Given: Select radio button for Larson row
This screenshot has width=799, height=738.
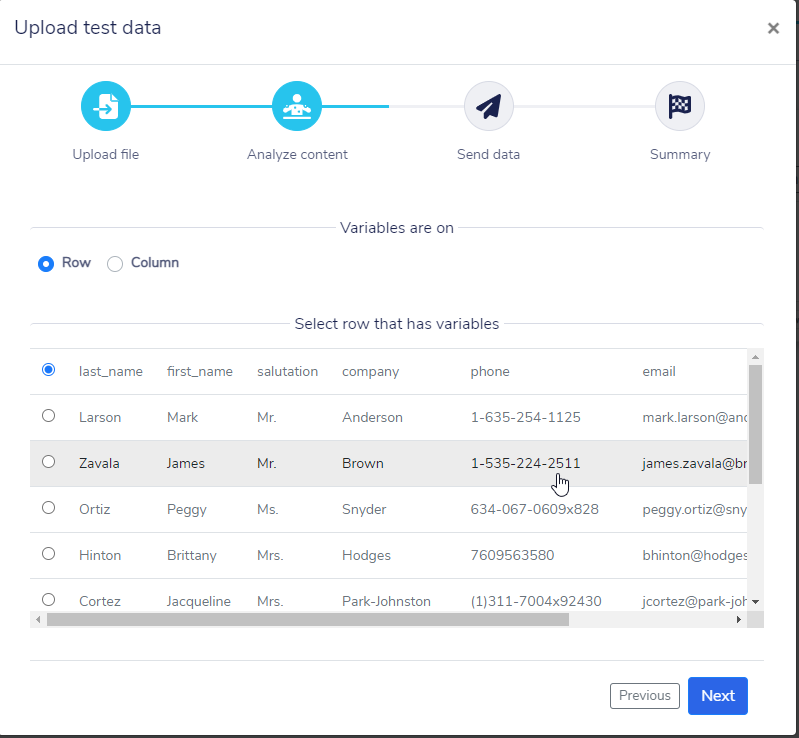Looking at the screenshot, I should (48, 415).
